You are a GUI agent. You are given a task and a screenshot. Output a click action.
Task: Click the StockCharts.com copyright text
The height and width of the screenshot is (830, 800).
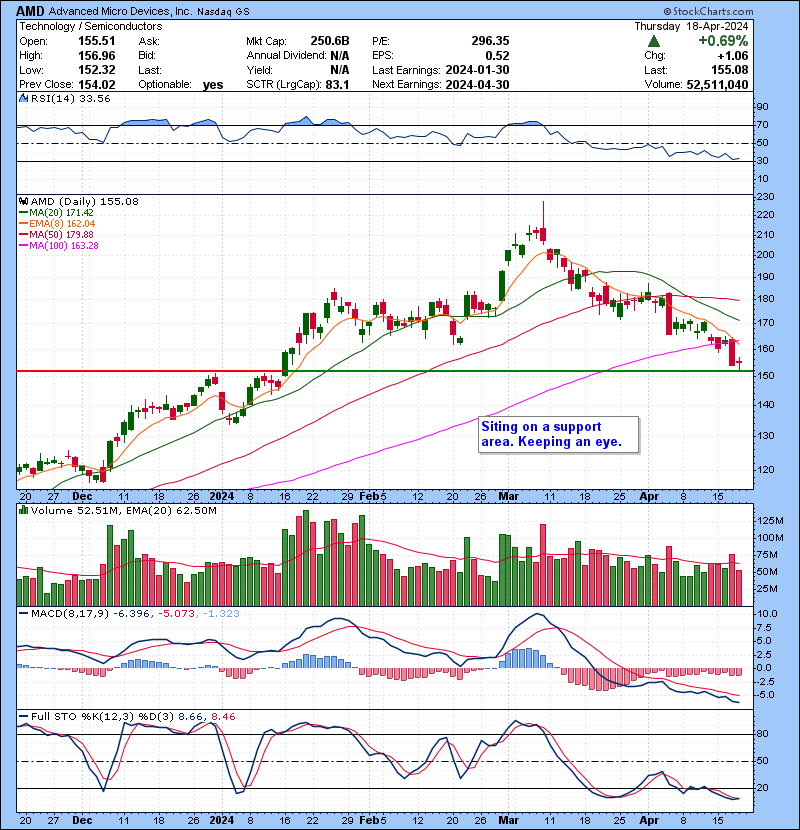click(x=708, y=11)
